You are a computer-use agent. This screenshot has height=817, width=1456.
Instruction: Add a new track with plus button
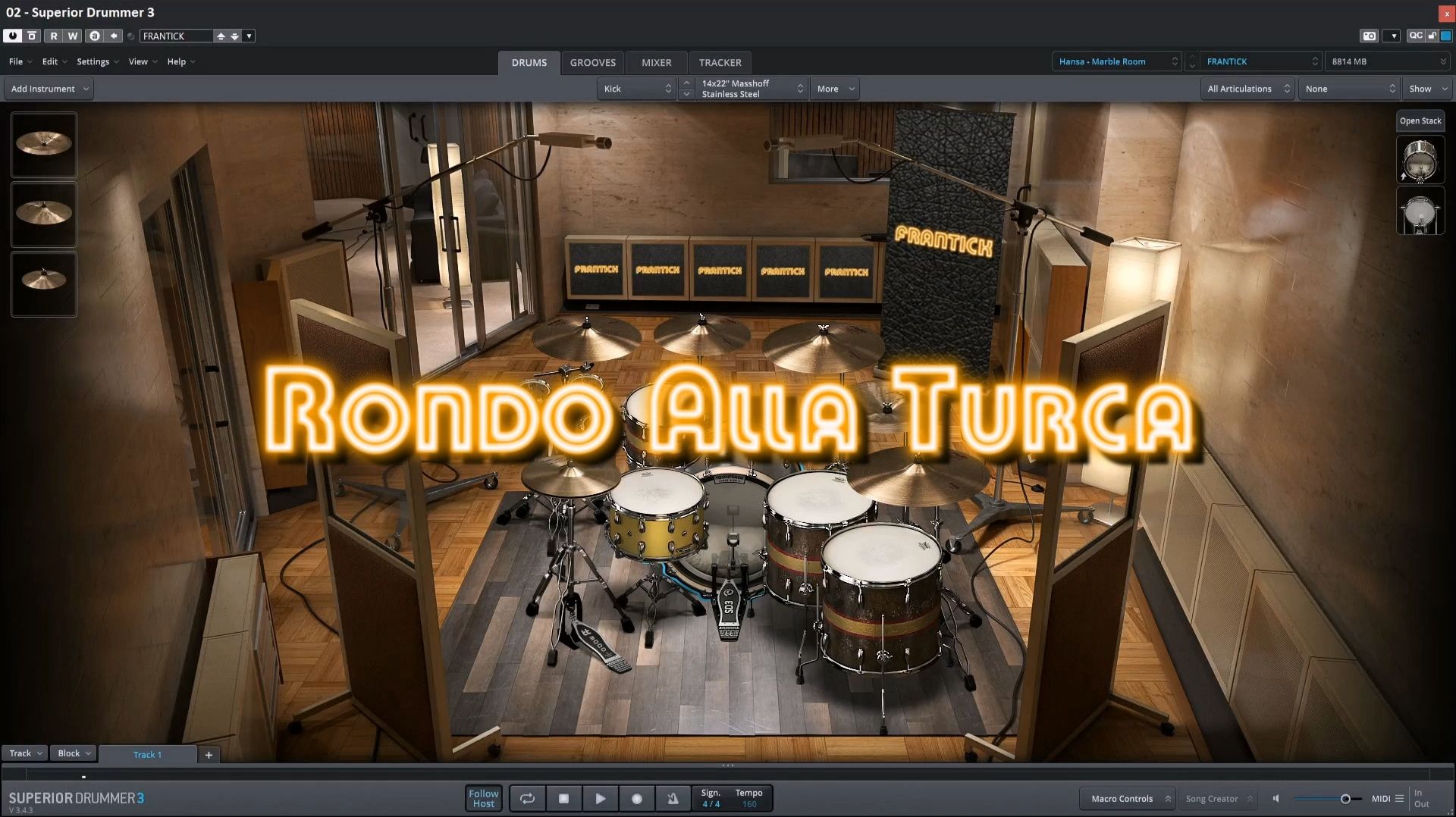coord(209,754)
